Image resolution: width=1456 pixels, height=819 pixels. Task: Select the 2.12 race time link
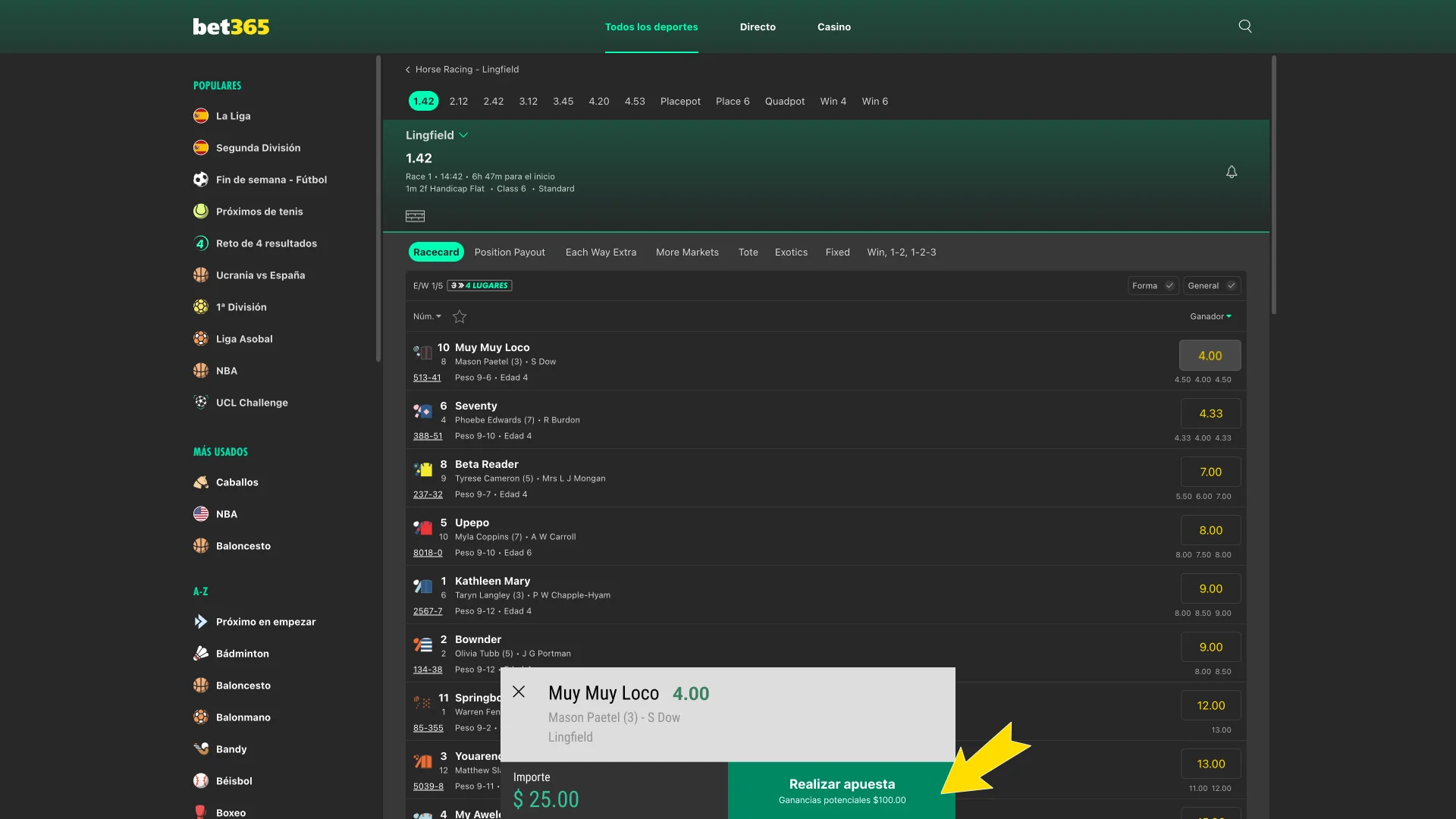pyautogui.click(x=459, y=101)
